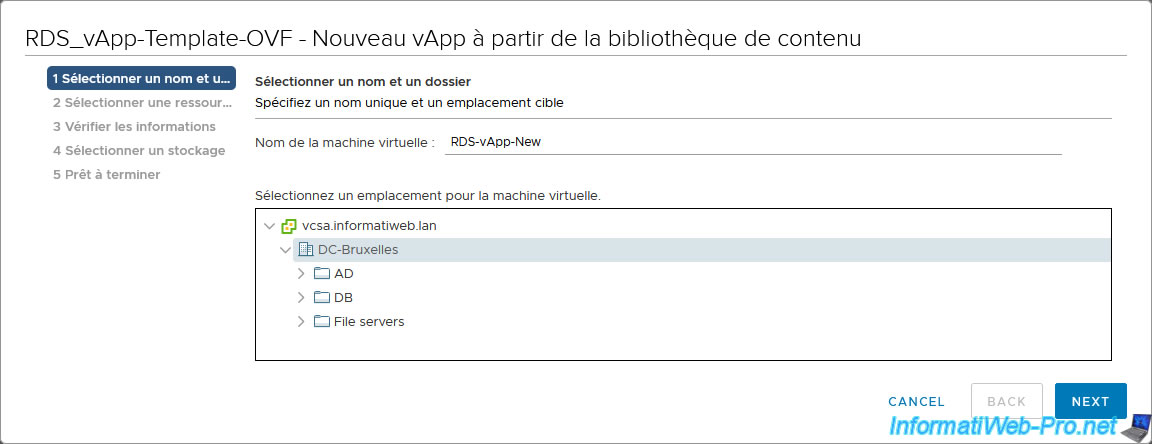The image size is (1152, 444).
Task: Open step 1 Sélectionner un nom
Action: point(141,78)
